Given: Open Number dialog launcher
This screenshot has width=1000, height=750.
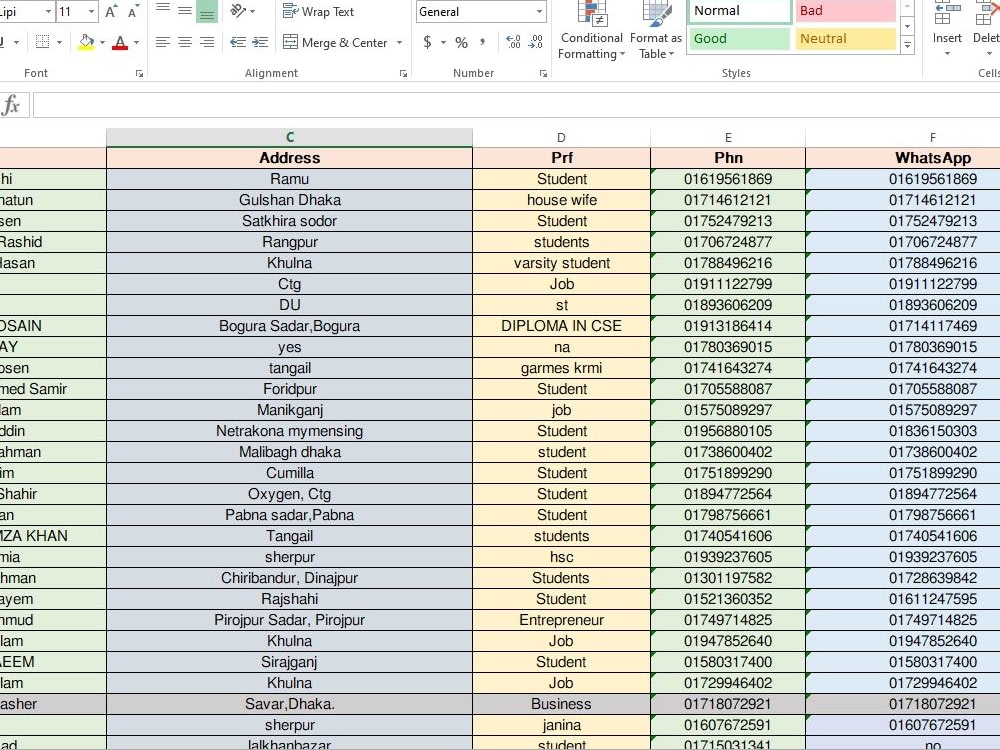Looking at the screenshot, I should [543, 74].
